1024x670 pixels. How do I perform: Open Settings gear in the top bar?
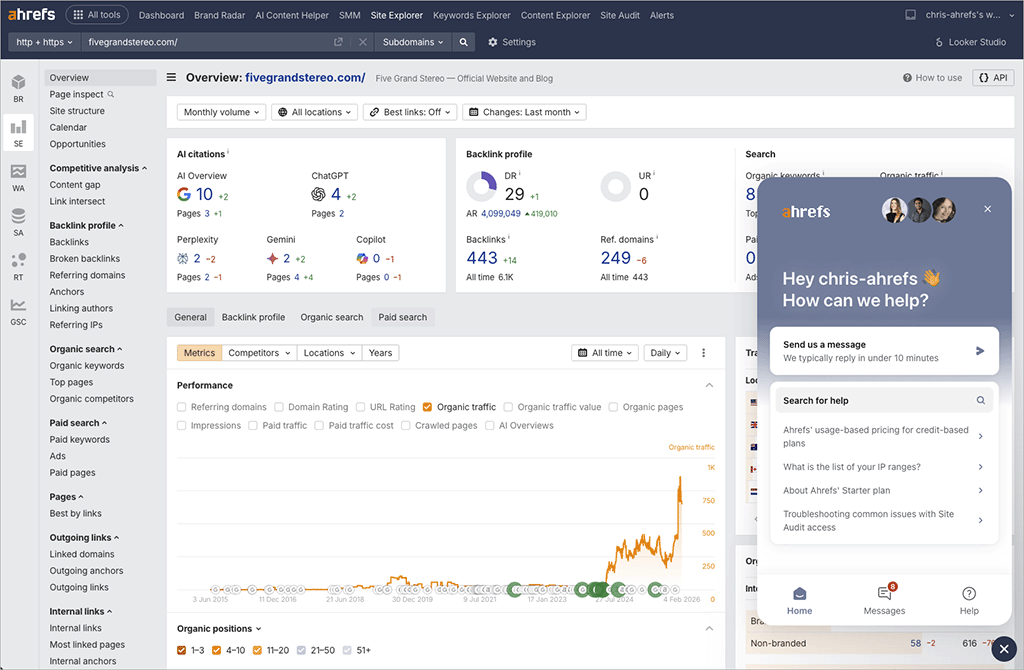[x=511, y=42]
